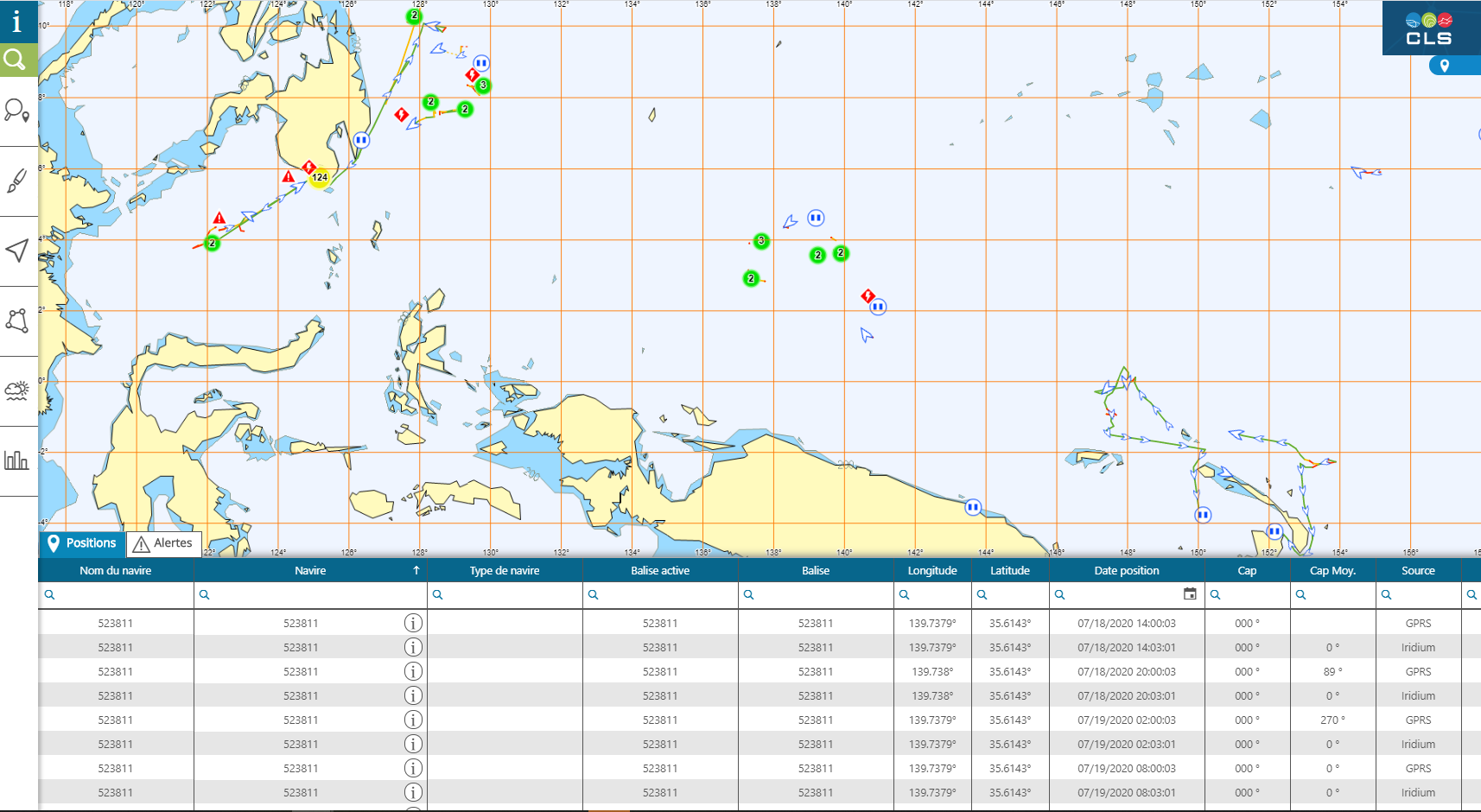Select the drawing brush tool
The image size is (1481, 812).
(x=17, y=181)
